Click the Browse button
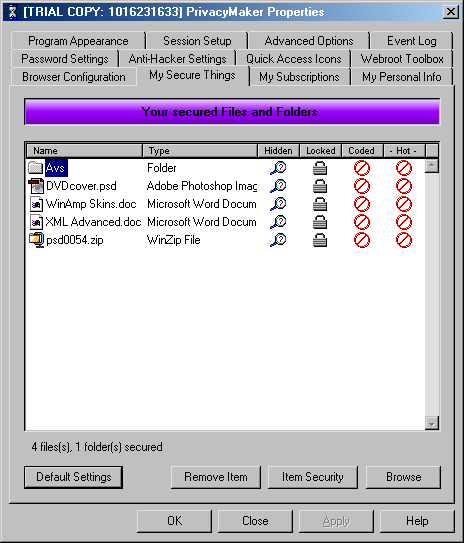Image resolution: width=464 pixels, height=543 pixels. pyautogui.click(x=403, y=477)
